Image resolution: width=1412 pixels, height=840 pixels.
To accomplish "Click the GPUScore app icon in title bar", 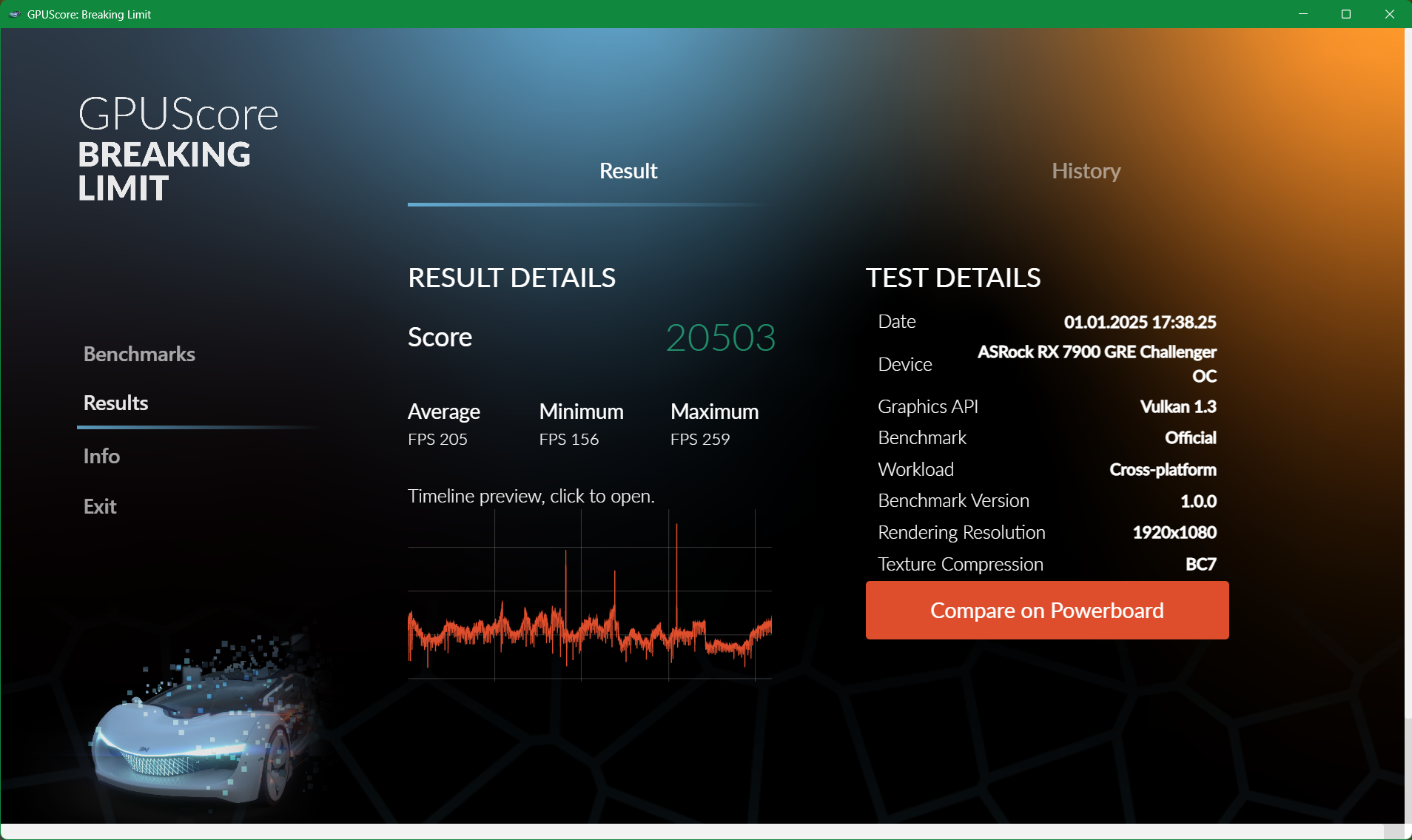I will [14, 14].
